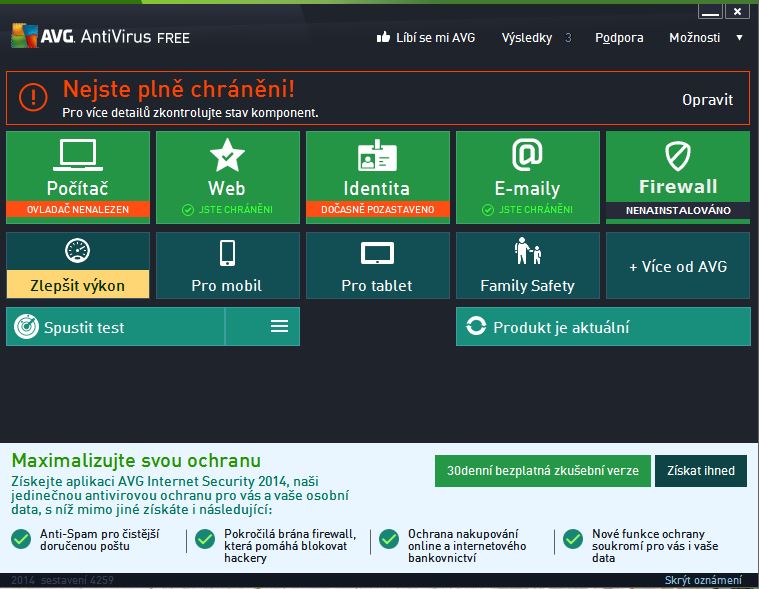759x589 pixels.
Task: Click the Web star icon
Action: 227,155
